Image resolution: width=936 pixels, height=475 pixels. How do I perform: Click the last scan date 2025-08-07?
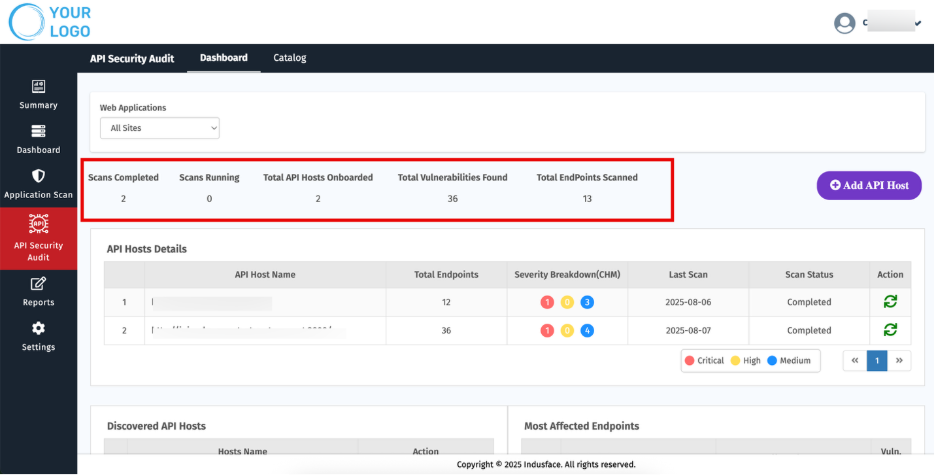688,331
